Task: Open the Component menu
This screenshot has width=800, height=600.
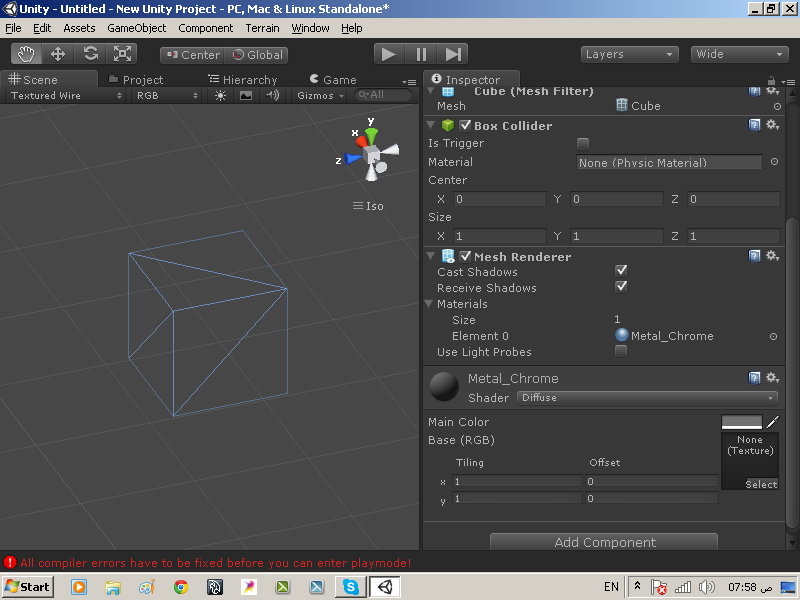Action: [x=205, y=28]
